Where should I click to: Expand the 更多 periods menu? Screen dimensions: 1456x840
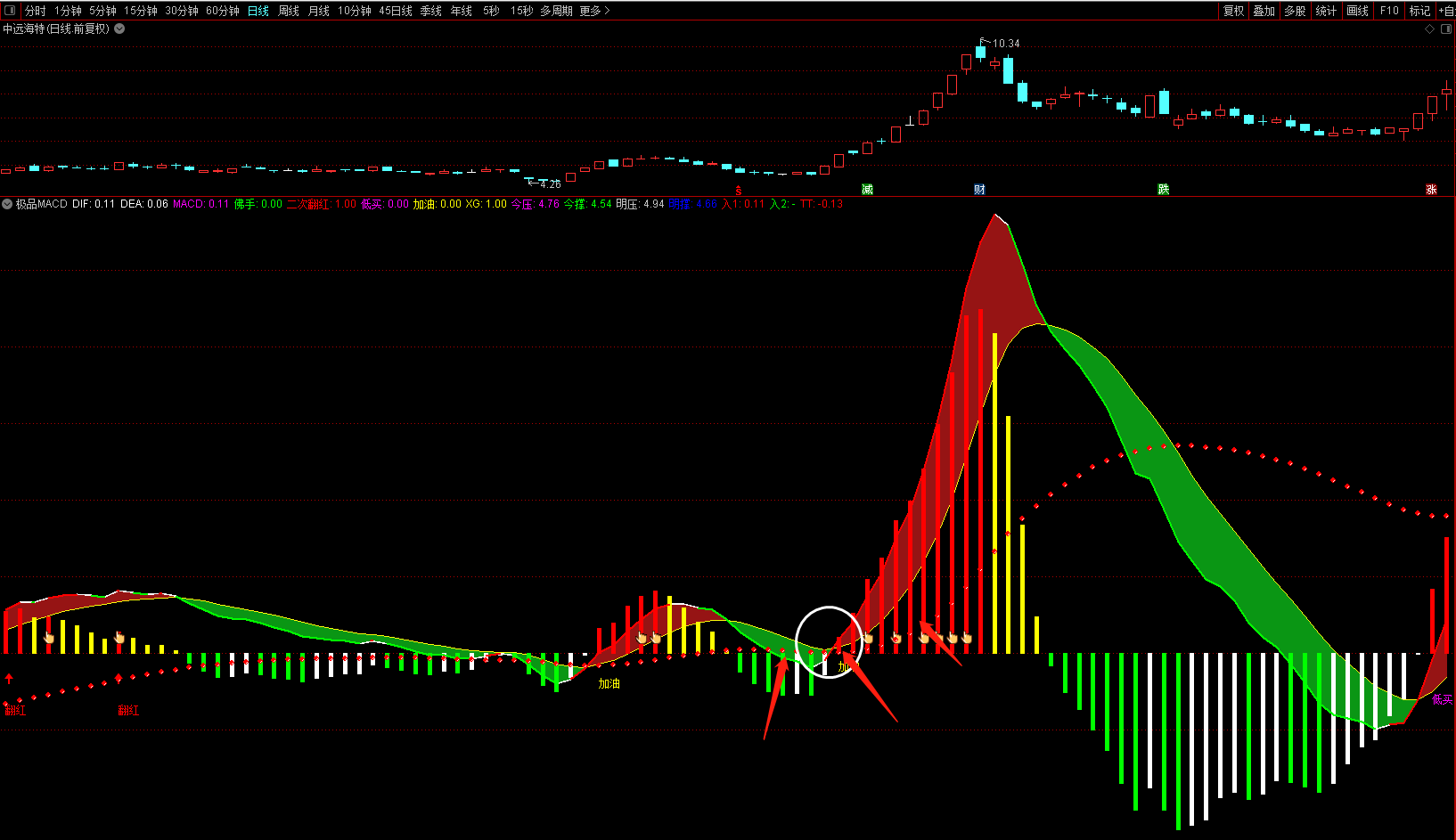pos(594,11)
